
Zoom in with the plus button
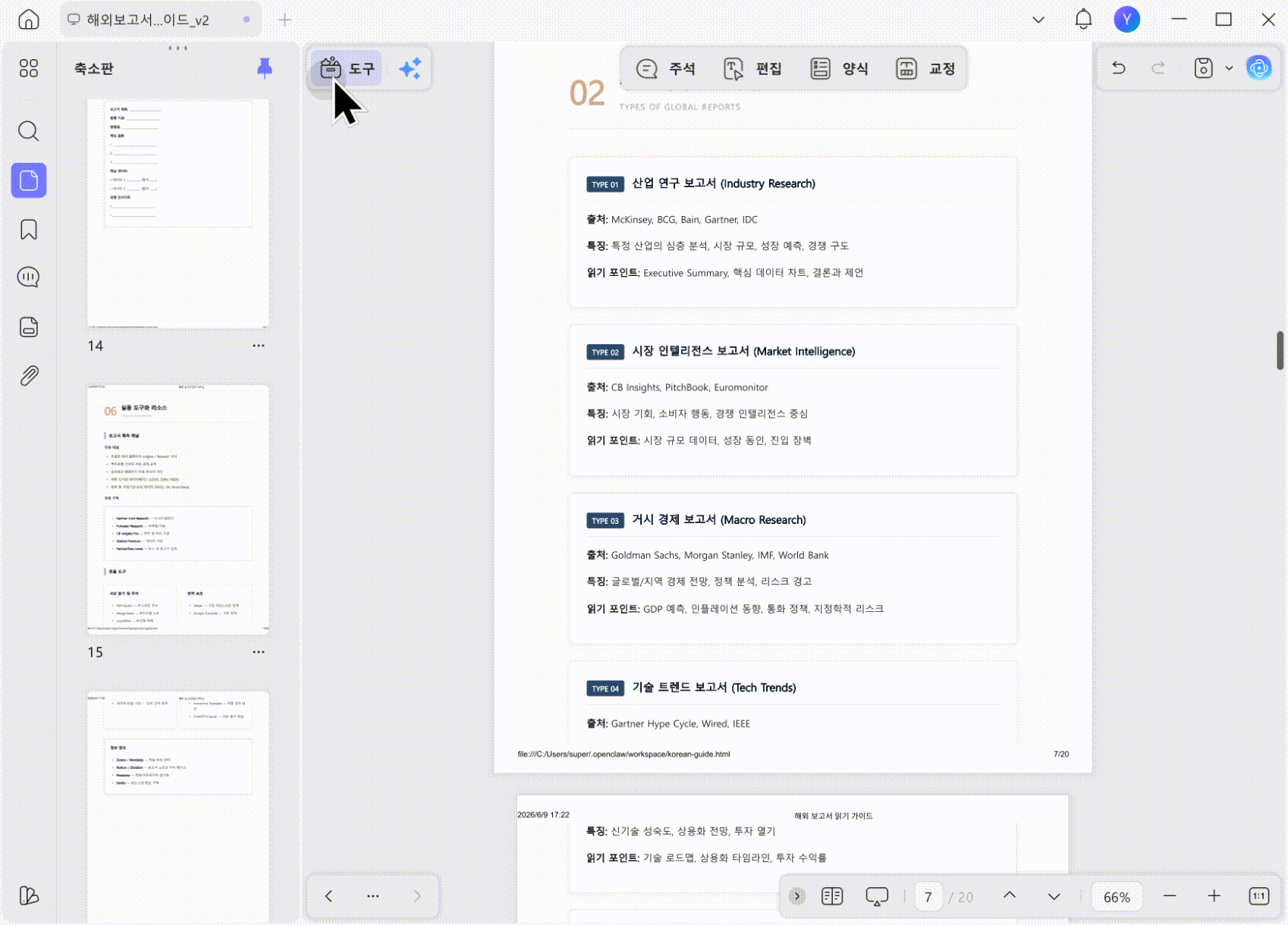point(1214,896)
